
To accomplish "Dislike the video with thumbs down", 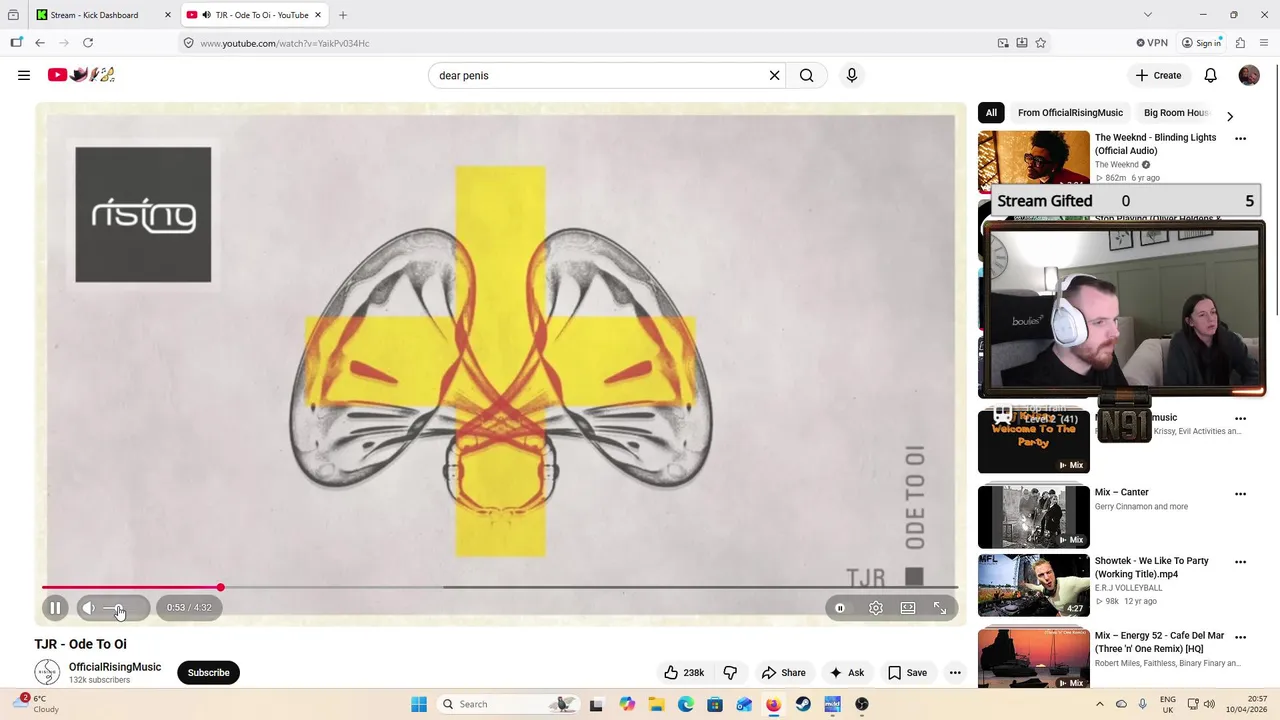I will [x=730, y=673].
